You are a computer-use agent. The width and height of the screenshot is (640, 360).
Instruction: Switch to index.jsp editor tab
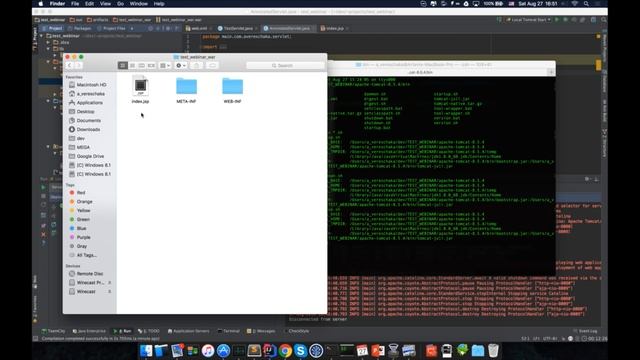click(x=334, y=28)
